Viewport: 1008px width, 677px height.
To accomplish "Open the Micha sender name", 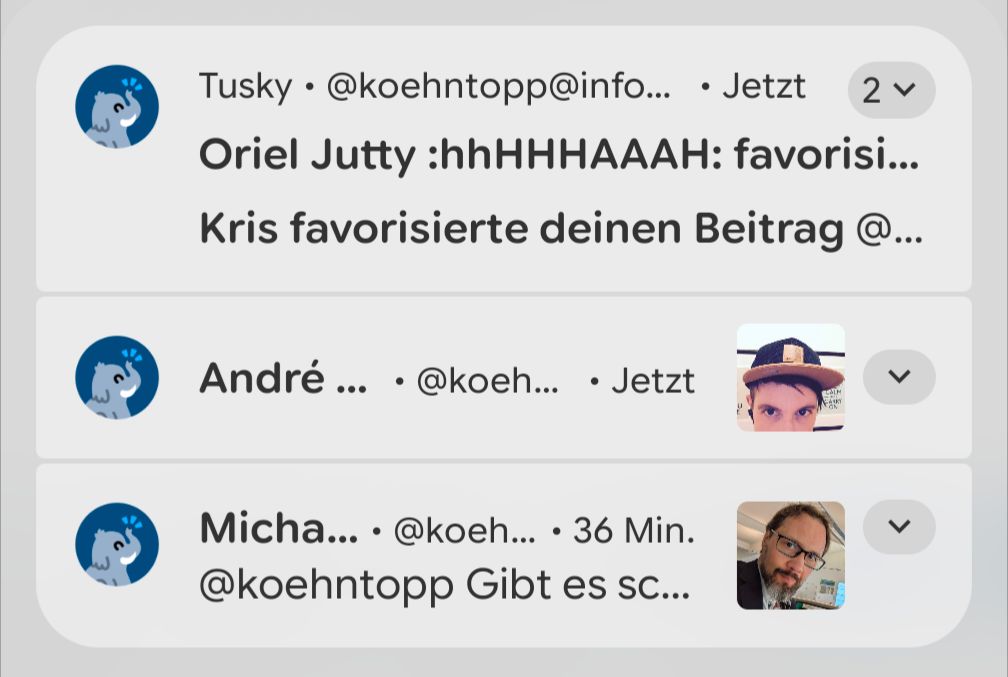I will [x=278, y=528].
